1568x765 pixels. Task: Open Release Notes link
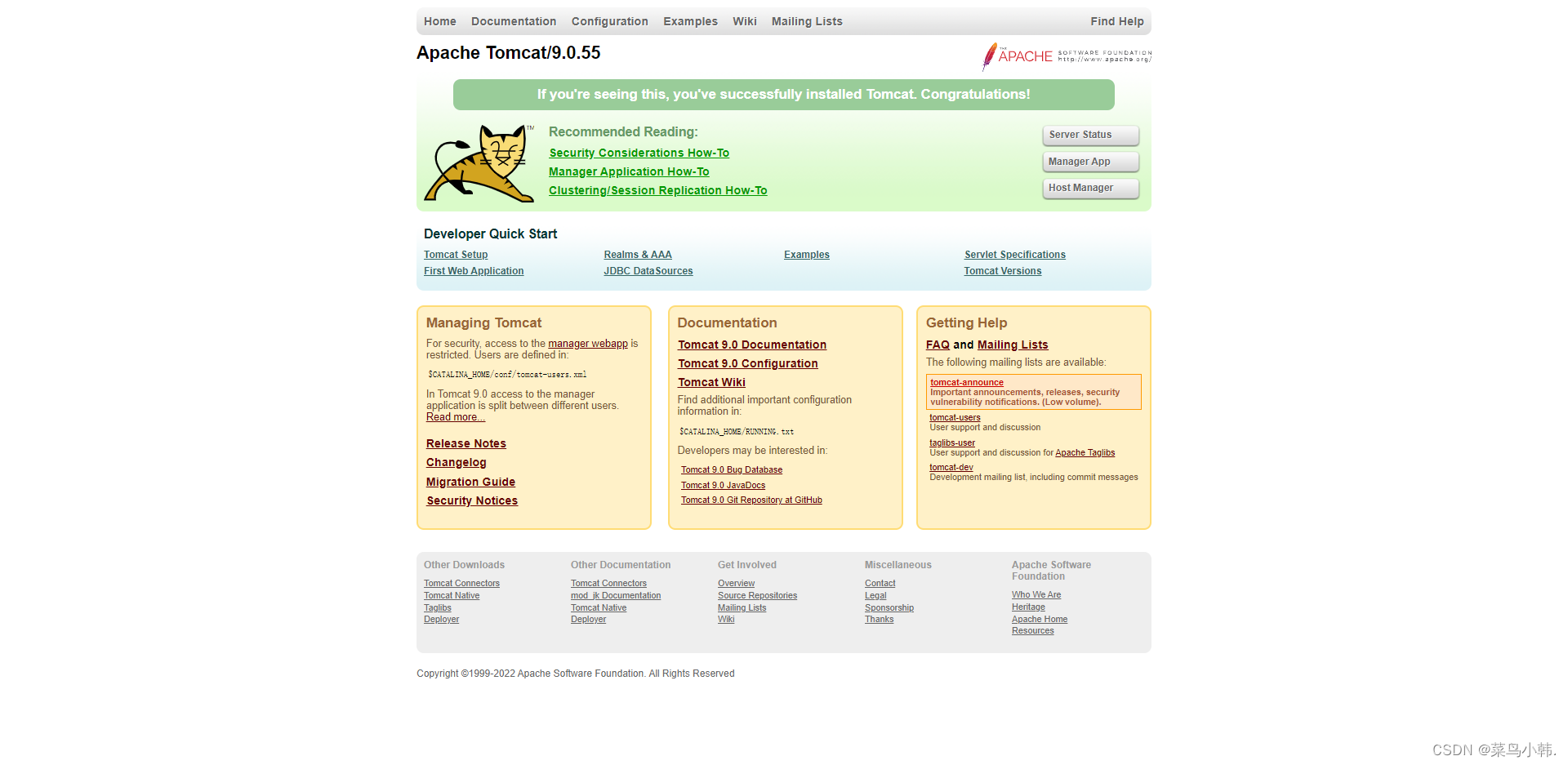click(x=466, y=443)
